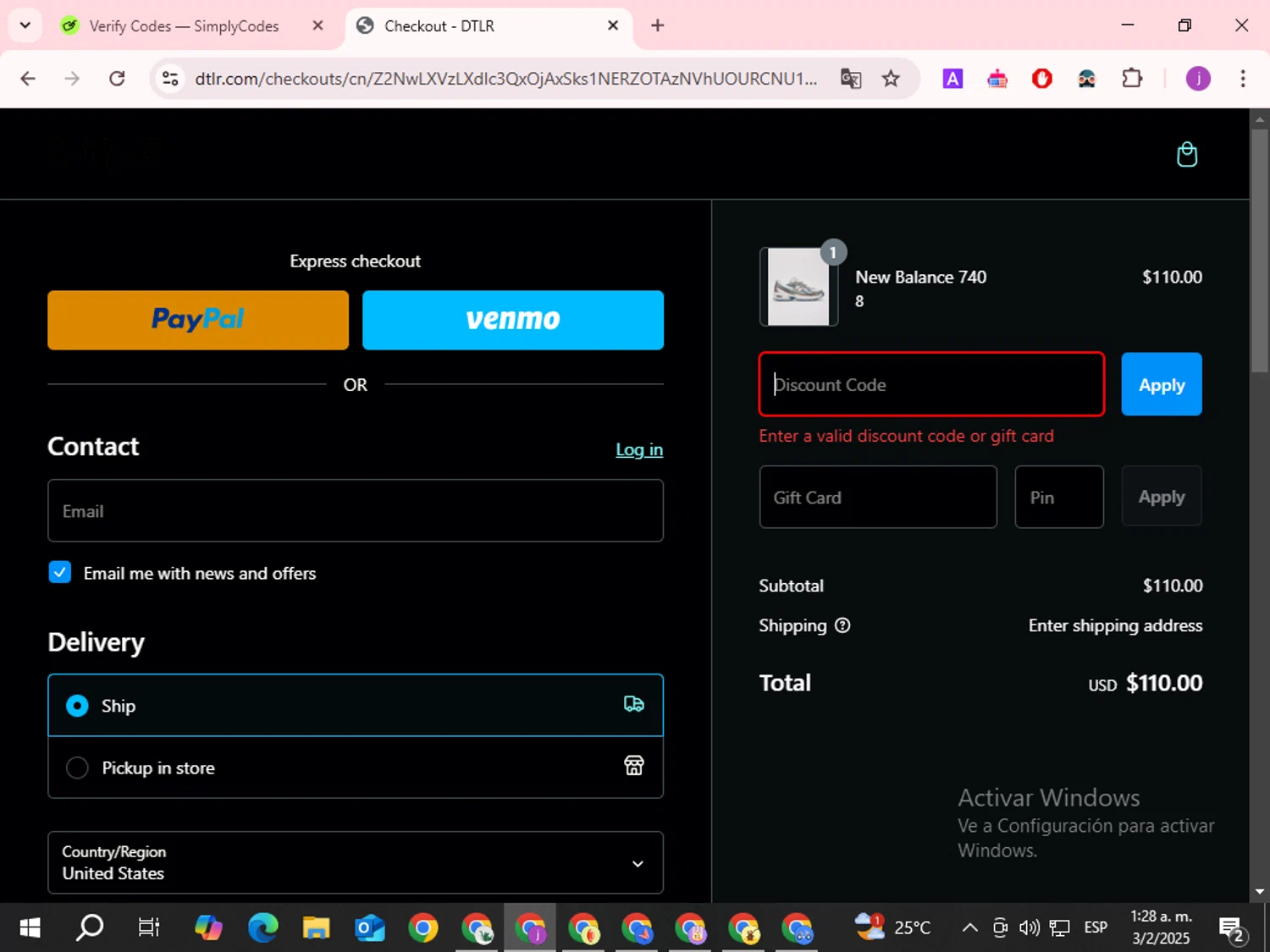
Task: Click the purple A extension icon
Action: click(x=952, y=79)
